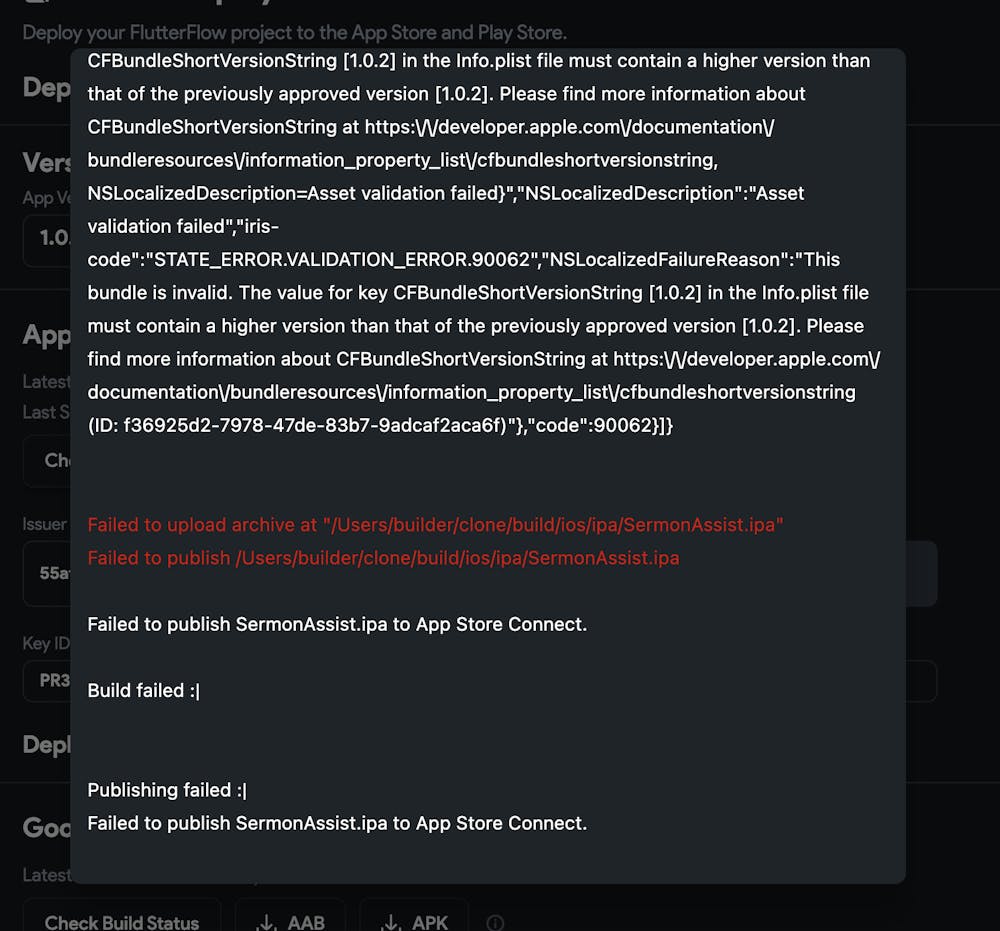The height and width of the screenshot is (931, 1000).
Task: Click the STATE_ERROR.VALIDATION_ERROR.90062 code text
Action: click(x=342, y=260)
